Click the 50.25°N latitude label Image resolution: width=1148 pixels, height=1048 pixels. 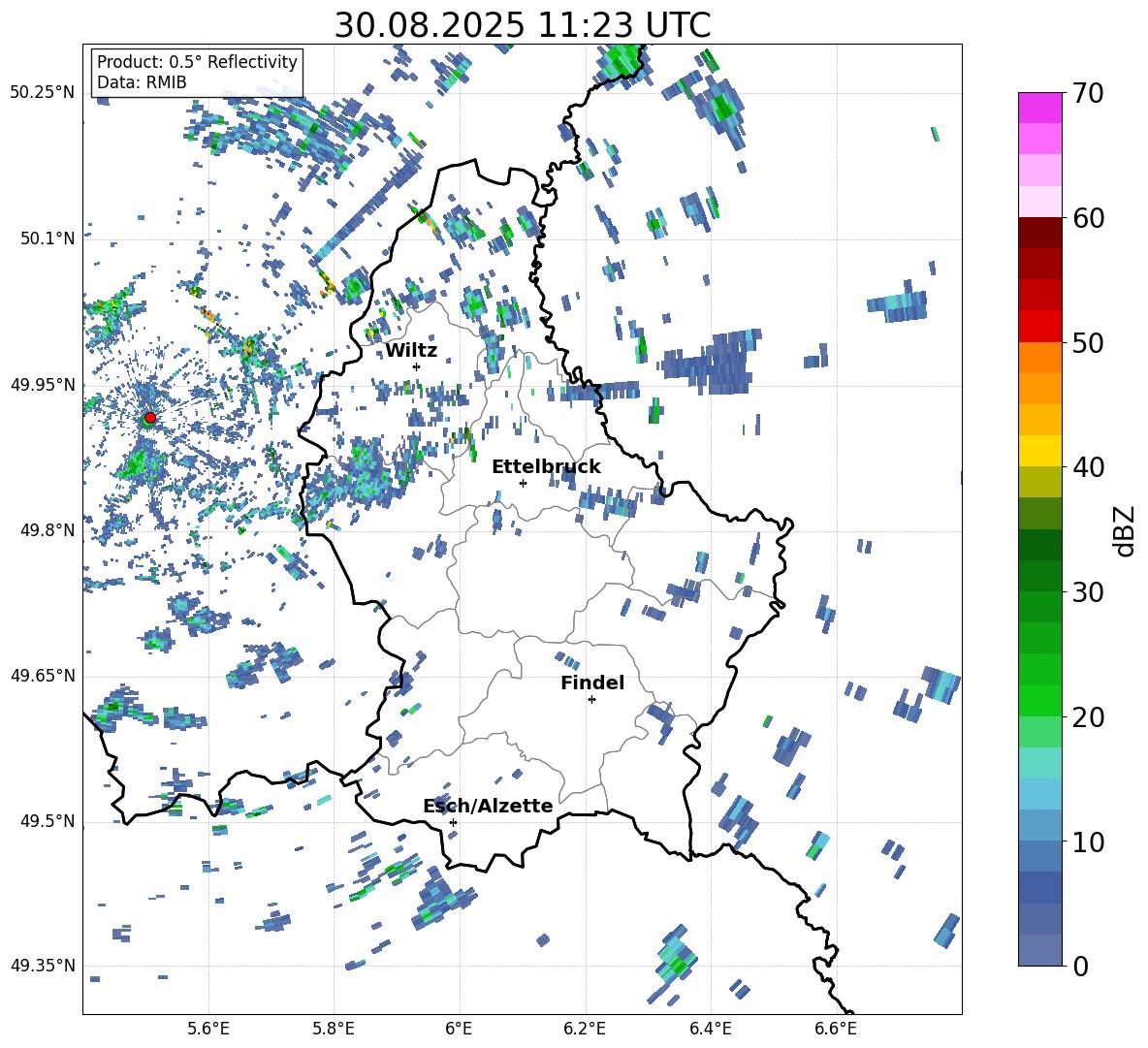pyautogui.click(x=43, y=93)
